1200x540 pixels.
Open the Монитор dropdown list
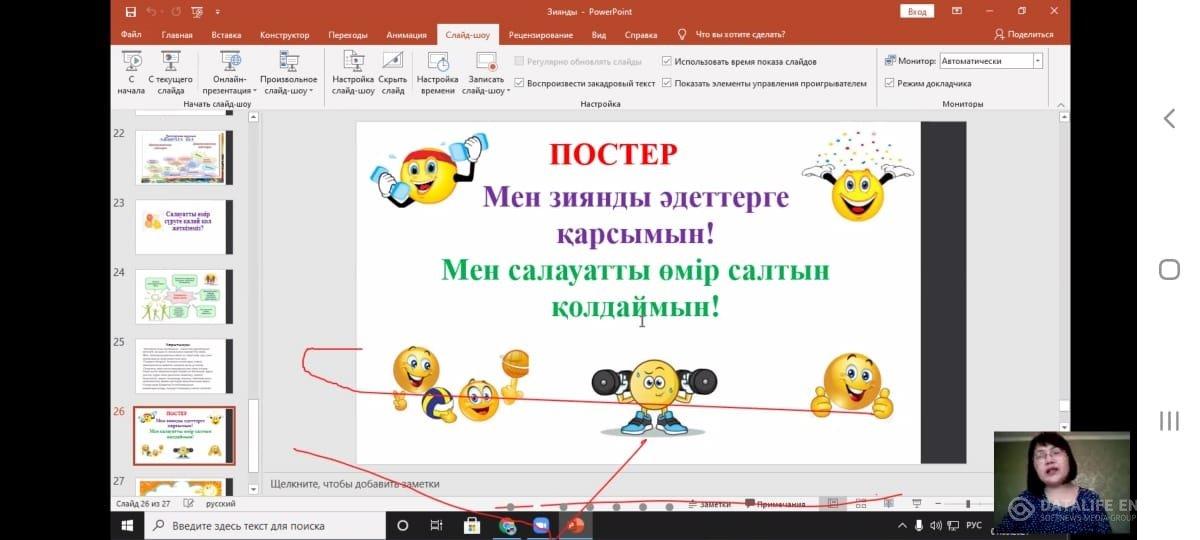click(1037, 61)
